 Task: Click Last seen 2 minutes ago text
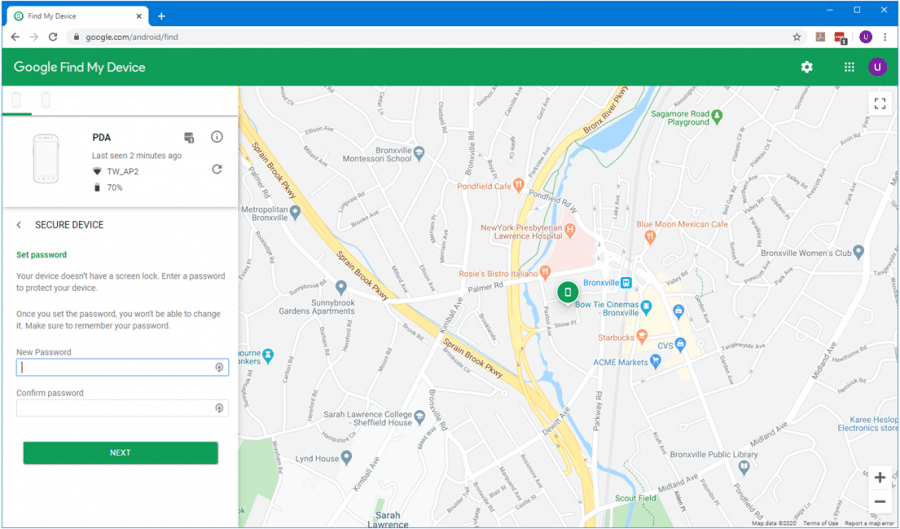(137, 155)
